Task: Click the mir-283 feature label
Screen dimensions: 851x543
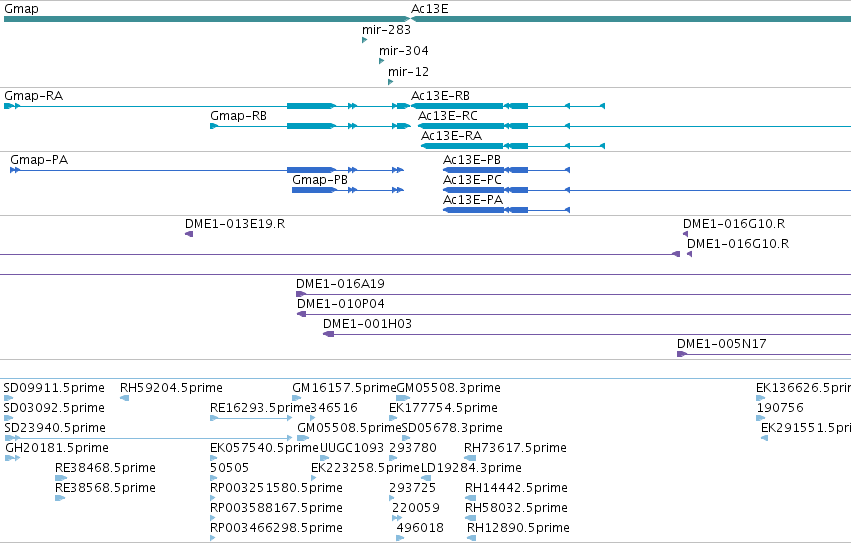Action: pyautogui.click(x=386, y=30)
